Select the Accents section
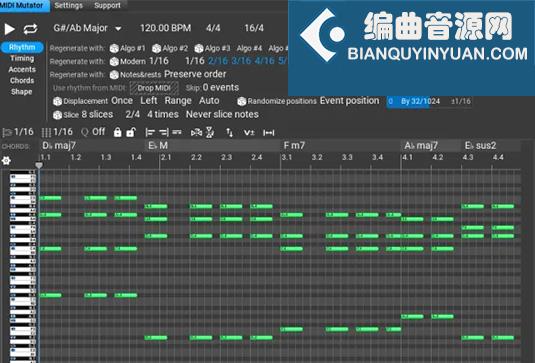The width and height of the screenshot is (535, 363). 22,70
